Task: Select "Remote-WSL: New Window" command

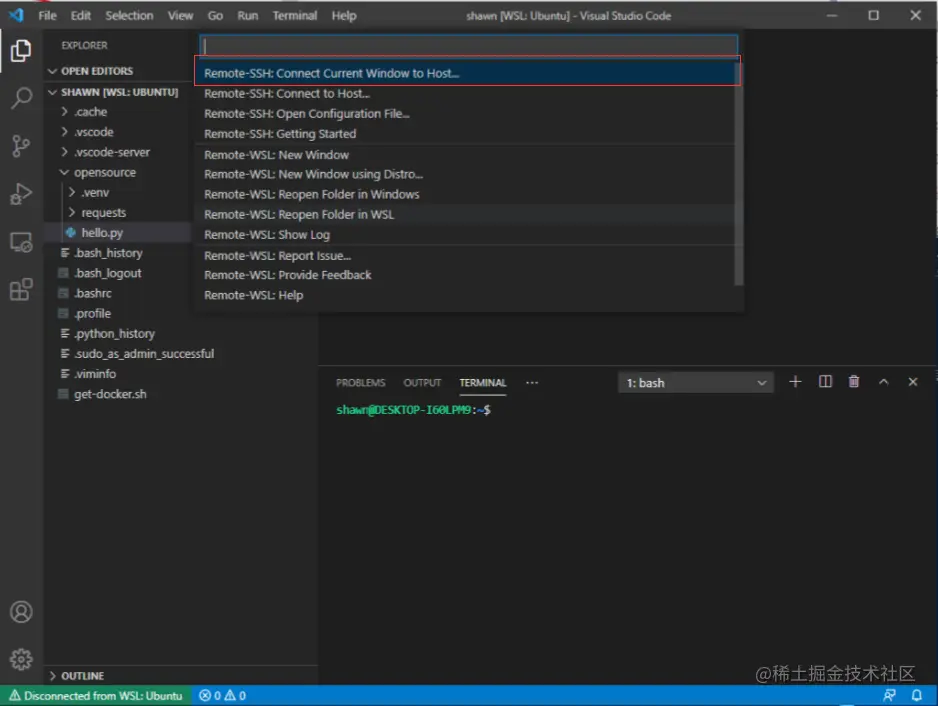Action: (x=275, y=154)
